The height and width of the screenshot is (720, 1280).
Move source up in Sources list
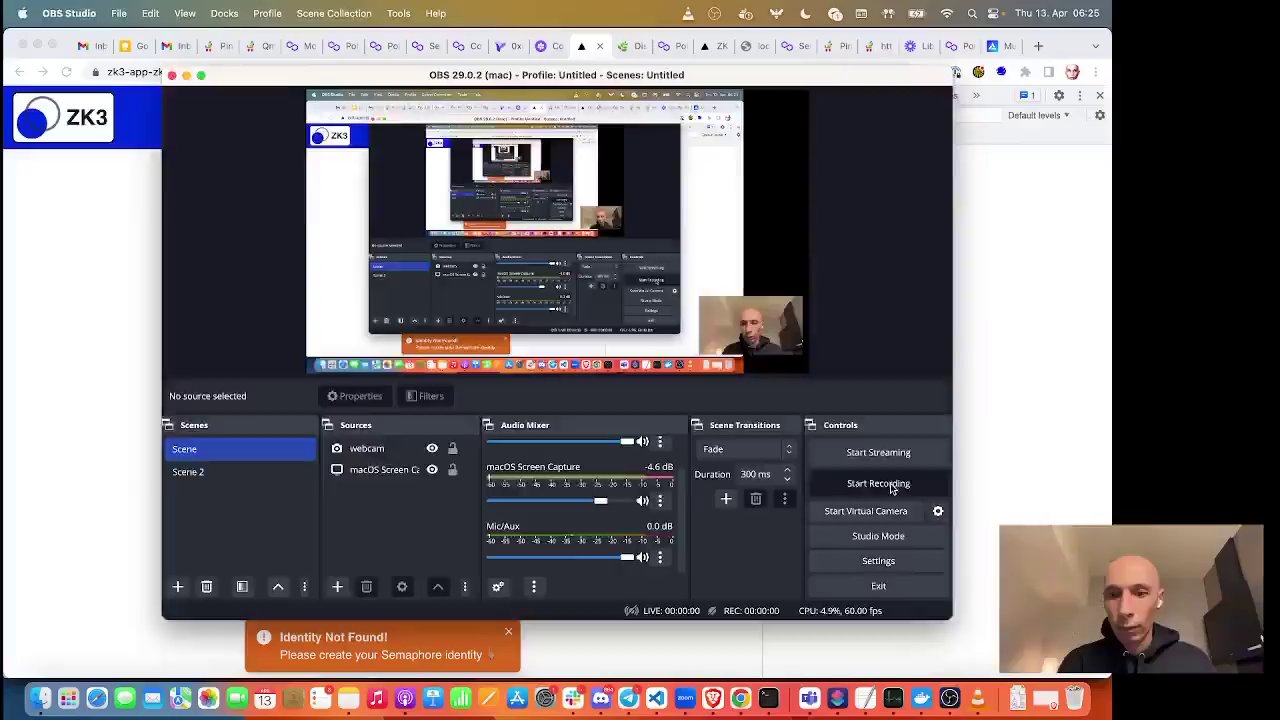[x=438, y=587]
